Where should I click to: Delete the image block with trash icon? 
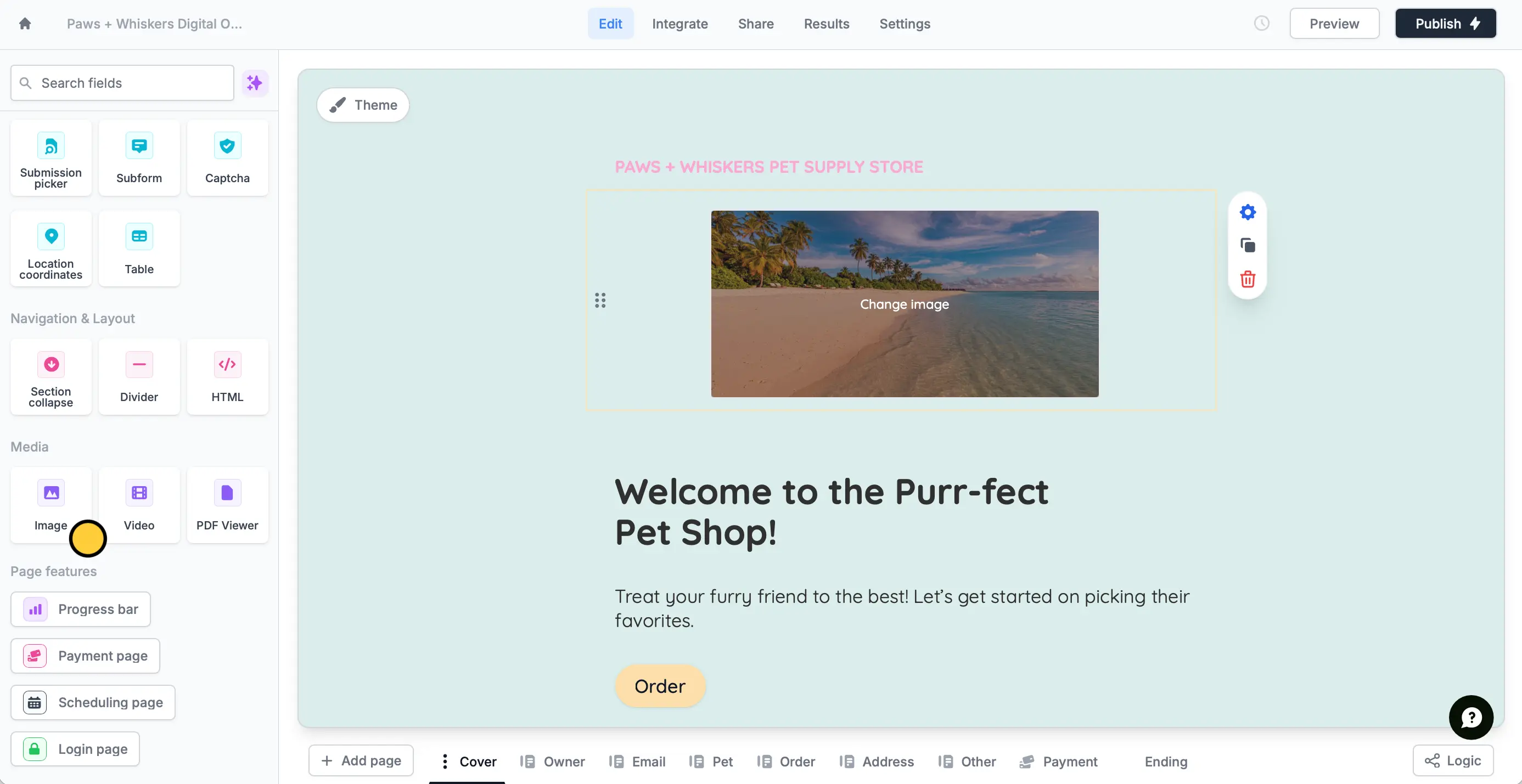pos(1247,279)
